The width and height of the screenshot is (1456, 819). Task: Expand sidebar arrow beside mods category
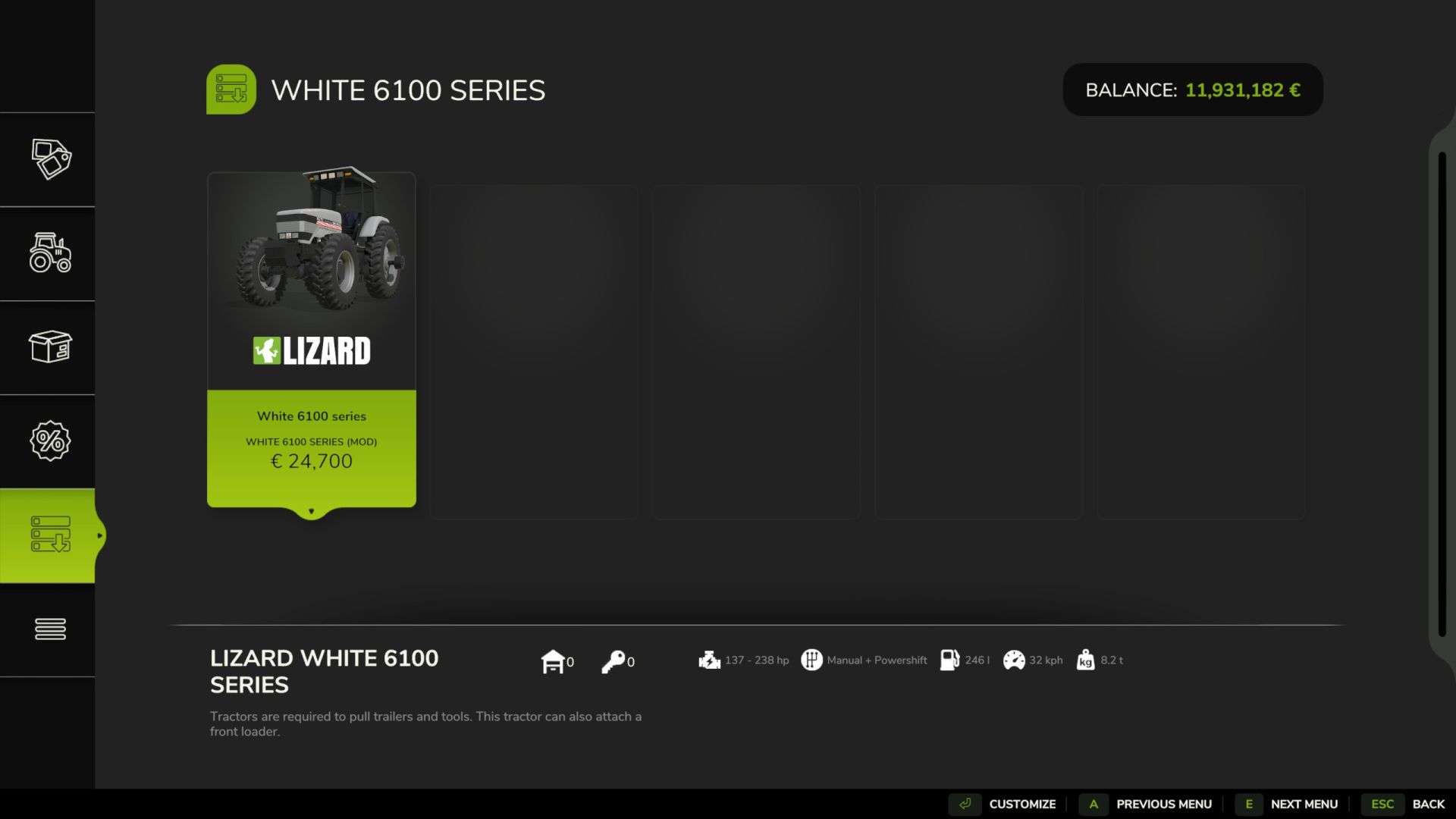[x=99, y=535]
